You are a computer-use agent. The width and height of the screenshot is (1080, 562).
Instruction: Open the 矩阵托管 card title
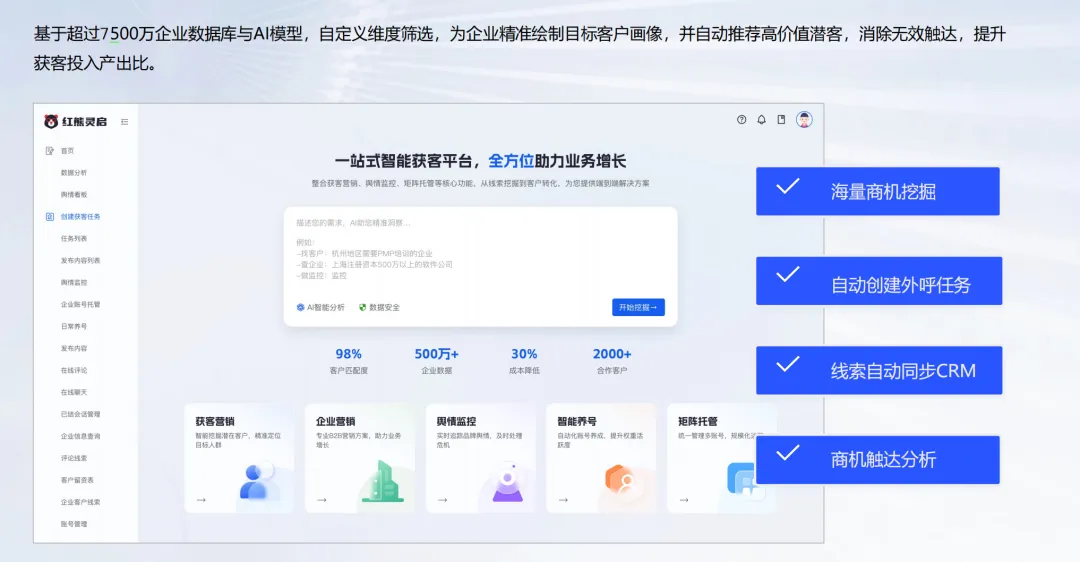click(698, 421)
